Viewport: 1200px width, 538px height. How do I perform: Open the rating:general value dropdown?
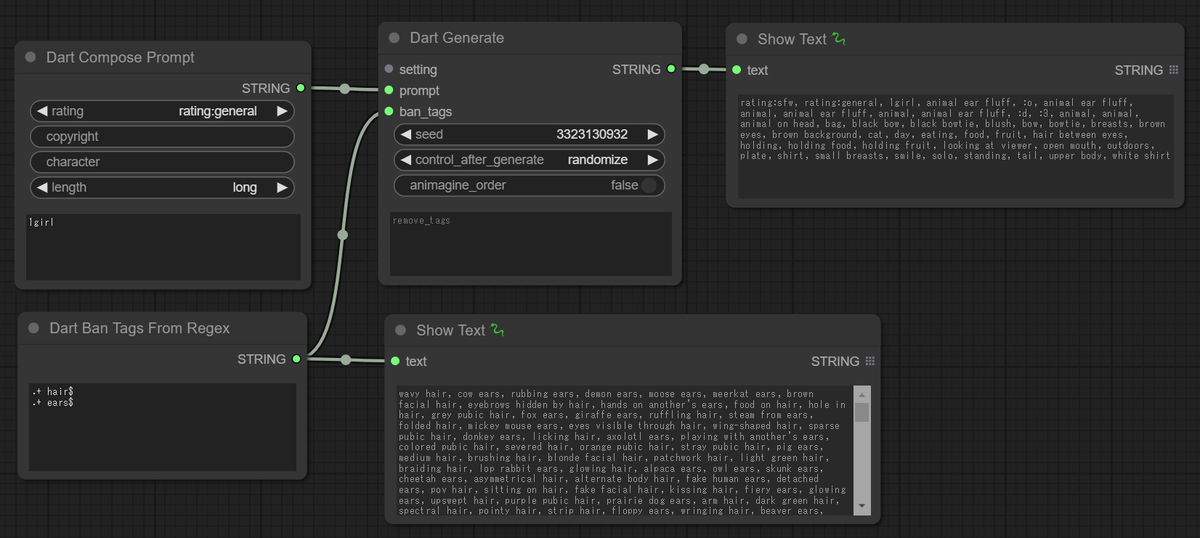point(217,111)
